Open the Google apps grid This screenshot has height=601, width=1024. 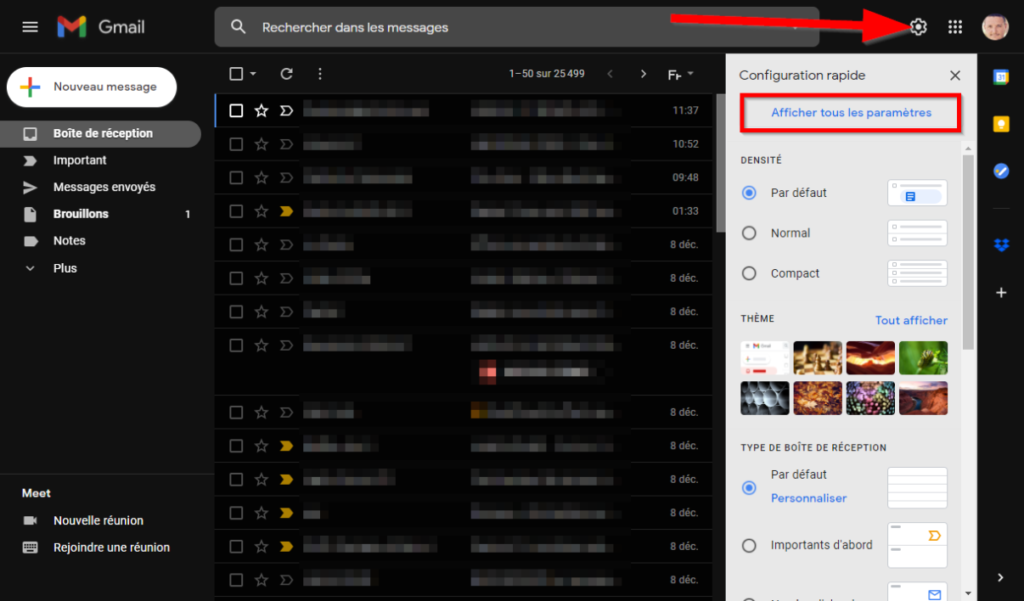point(955,27)
